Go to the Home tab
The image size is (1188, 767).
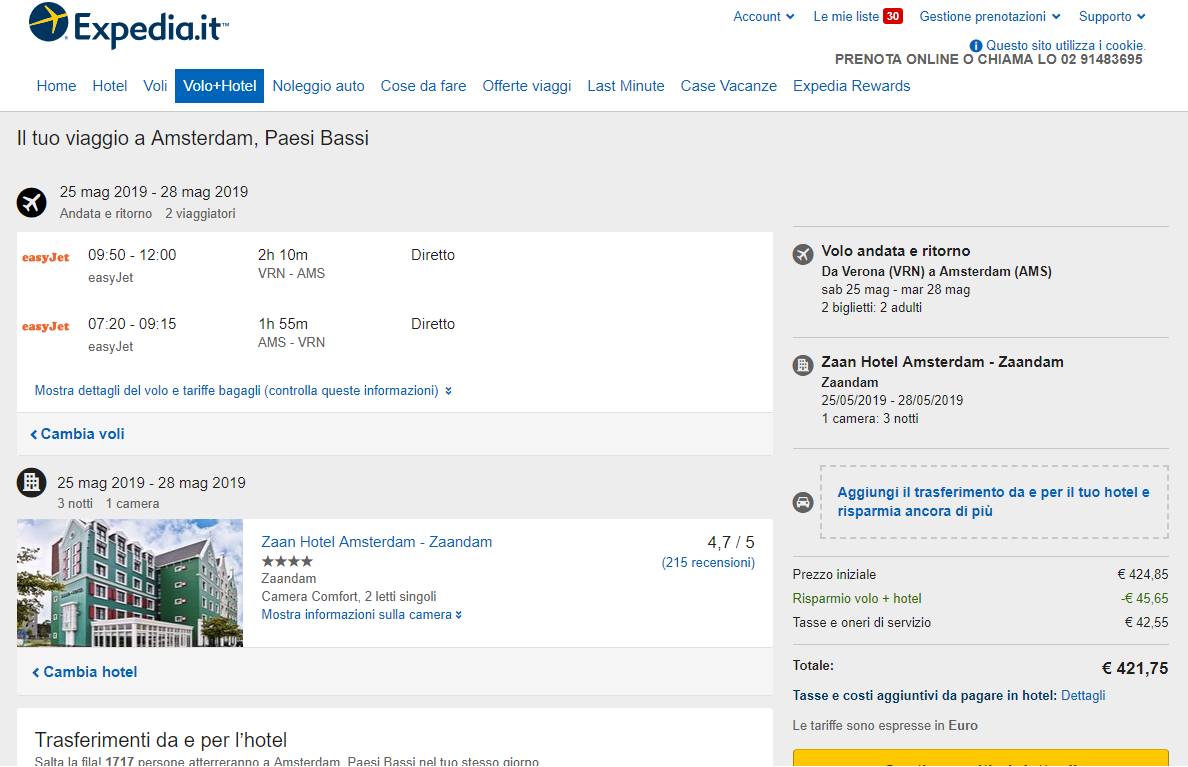[56, 86]
